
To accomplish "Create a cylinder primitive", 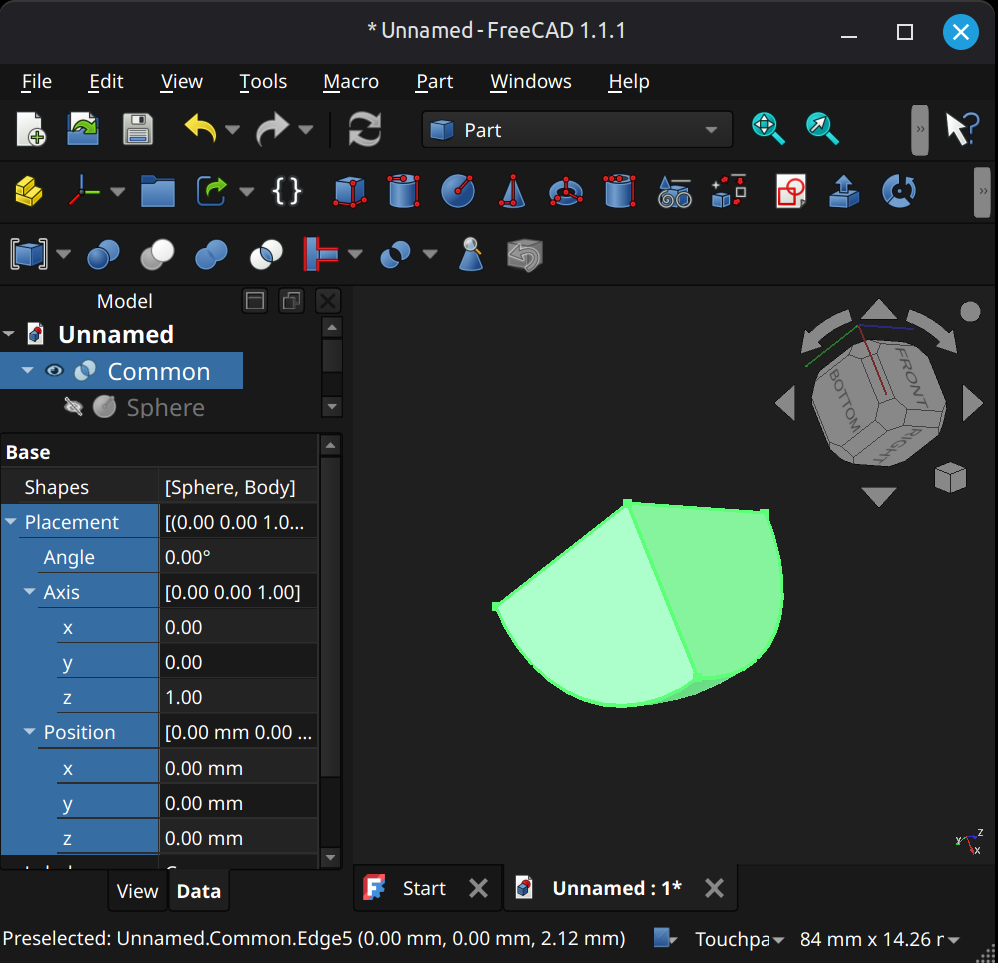I will click(x=404, y=191).
